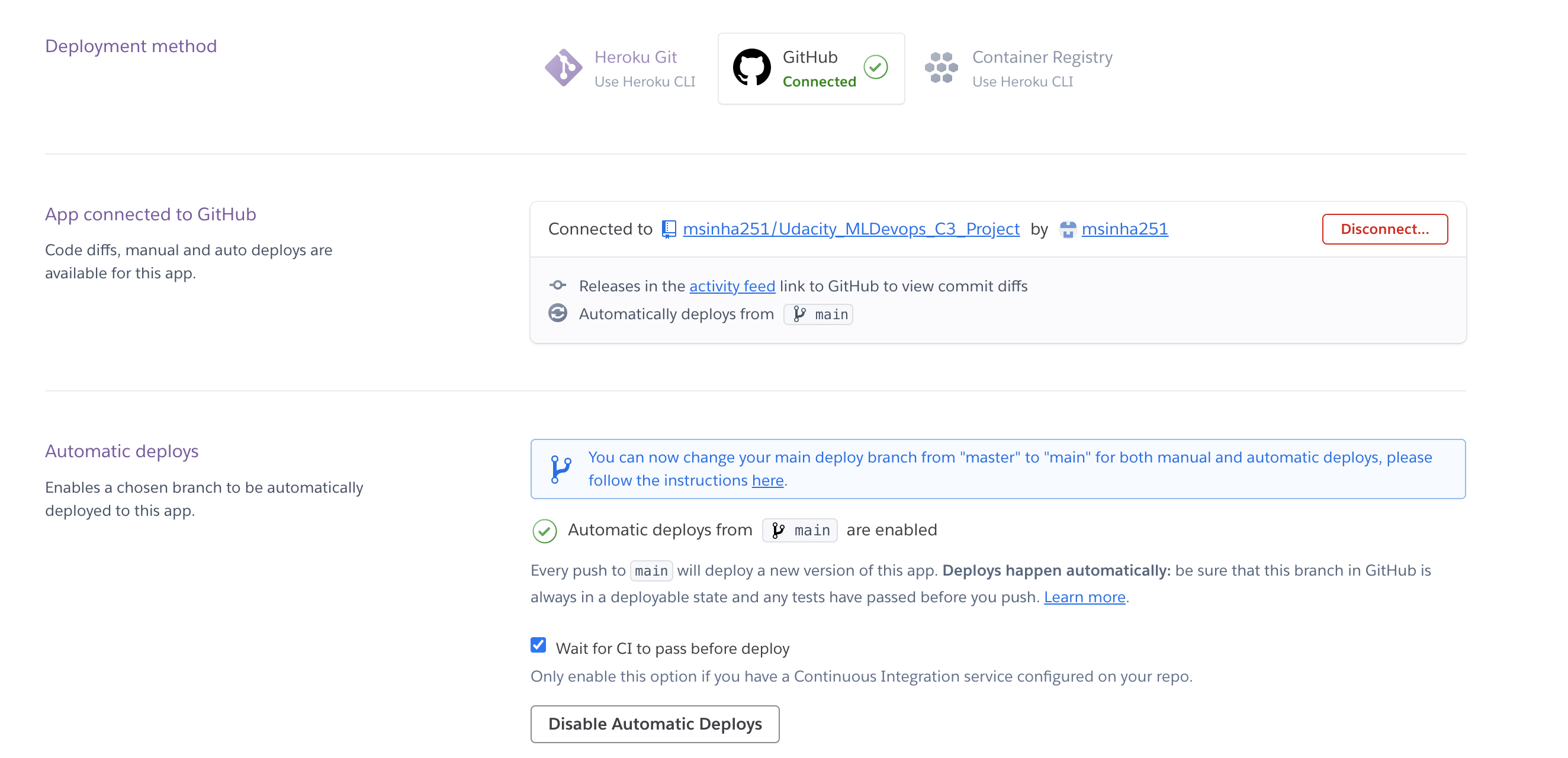Click the main branch badge in Automatic deploys
The height and width of the screenshot is (758, 1568).
pos(800,530)
